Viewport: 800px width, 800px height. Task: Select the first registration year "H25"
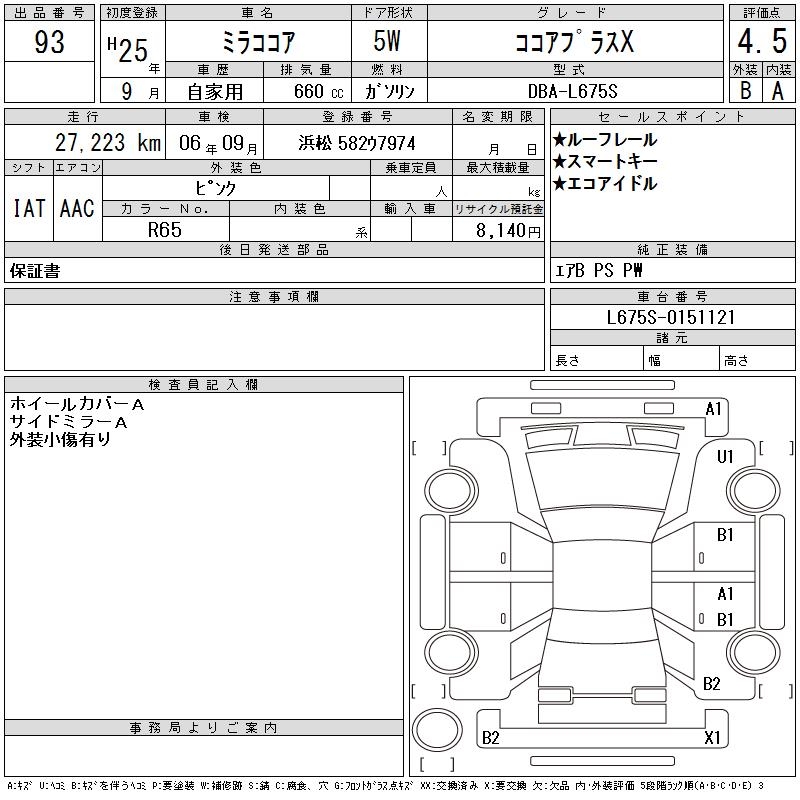click(x=128, y=50)
